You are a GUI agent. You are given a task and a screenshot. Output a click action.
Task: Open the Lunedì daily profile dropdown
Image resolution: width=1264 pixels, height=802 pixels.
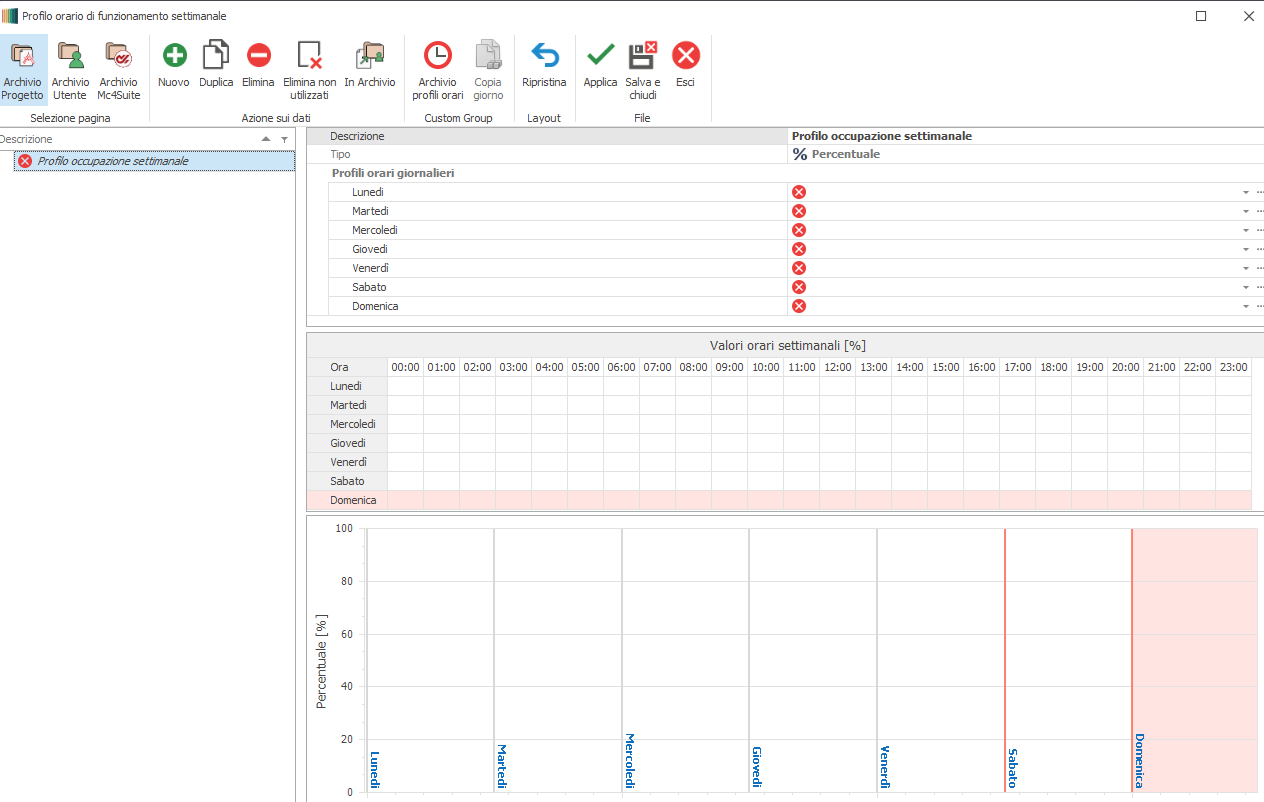(x=1246, y=192)
